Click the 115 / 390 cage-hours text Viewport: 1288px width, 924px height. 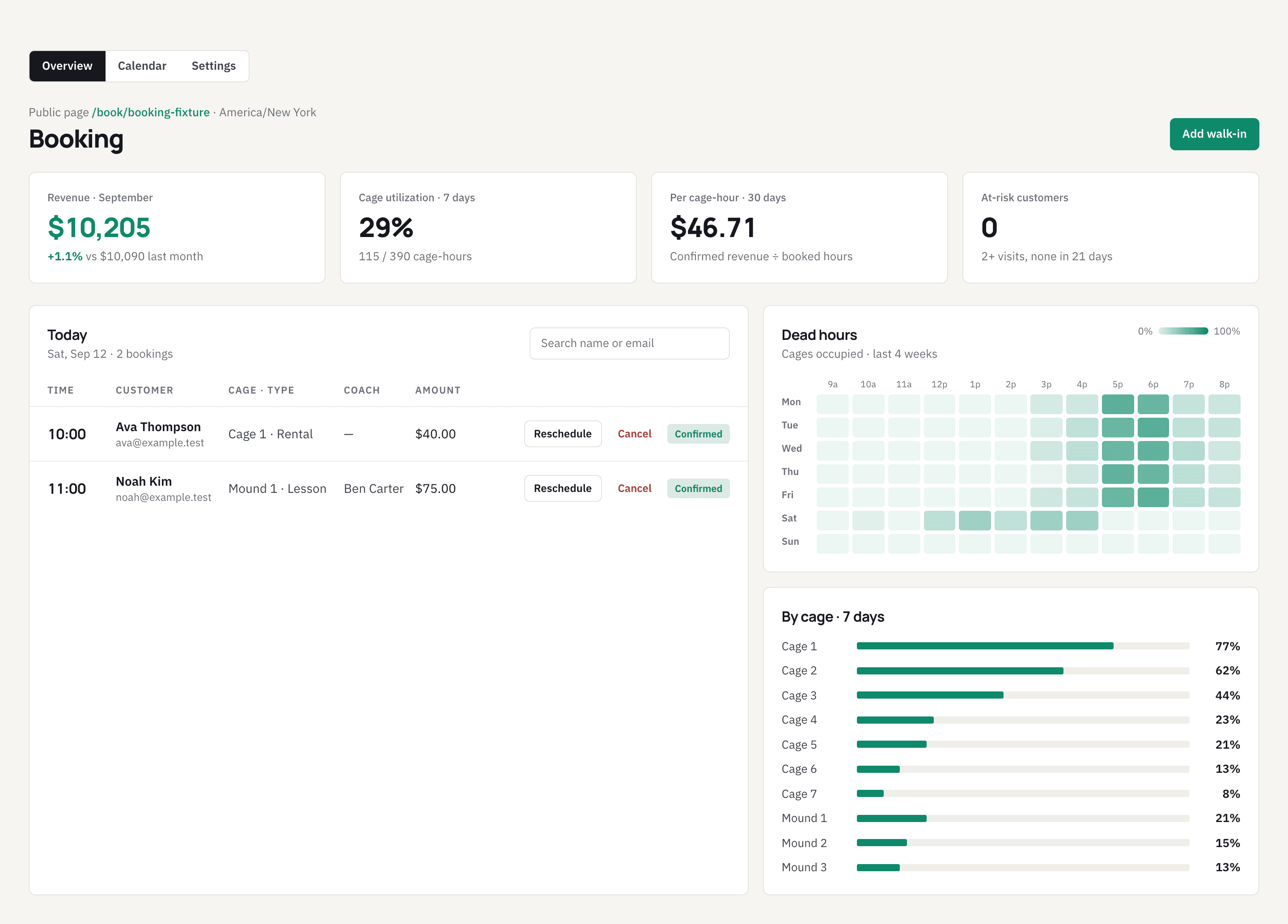tap(415, 257)
